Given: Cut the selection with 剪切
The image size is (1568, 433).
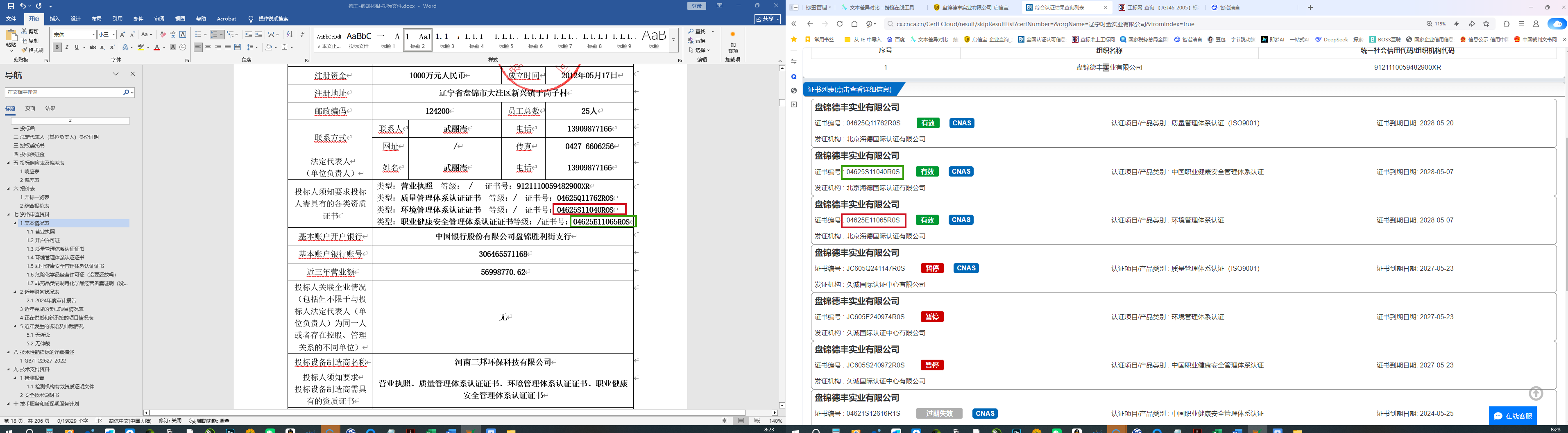Looking at the screenshot, I should (x=30, y=31).
